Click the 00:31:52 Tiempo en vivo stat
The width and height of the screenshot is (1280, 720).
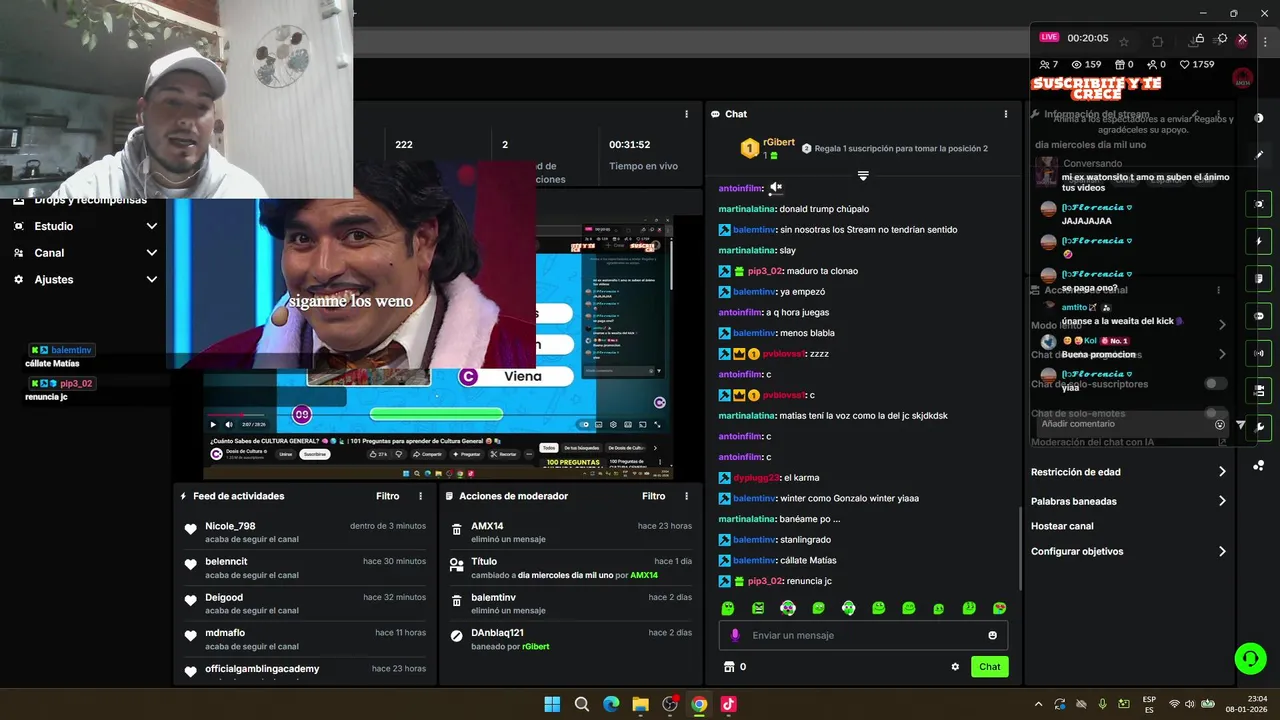point(643,155)
